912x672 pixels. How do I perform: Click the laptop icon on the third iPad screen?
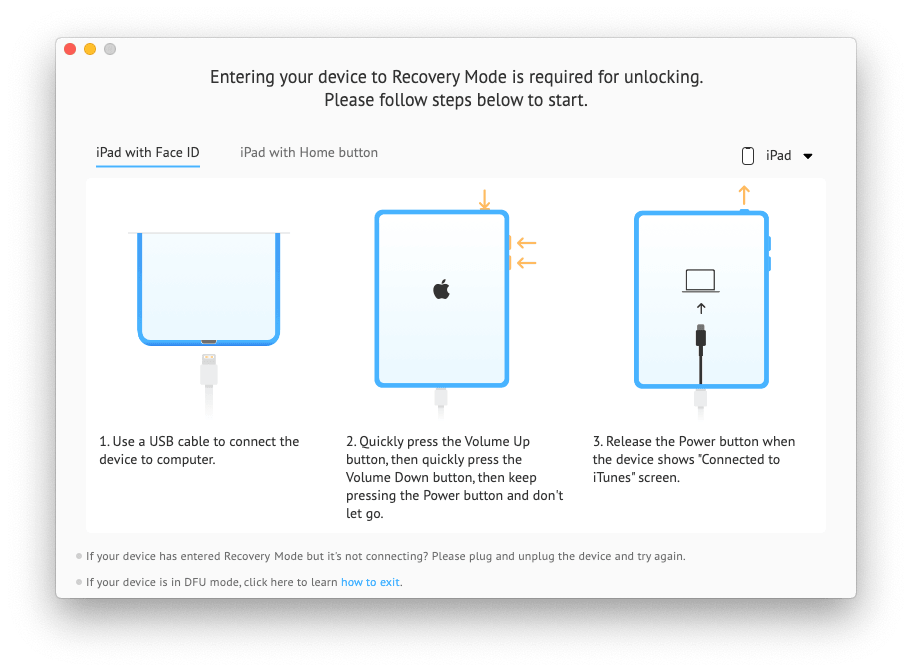(x=700, y=281)
